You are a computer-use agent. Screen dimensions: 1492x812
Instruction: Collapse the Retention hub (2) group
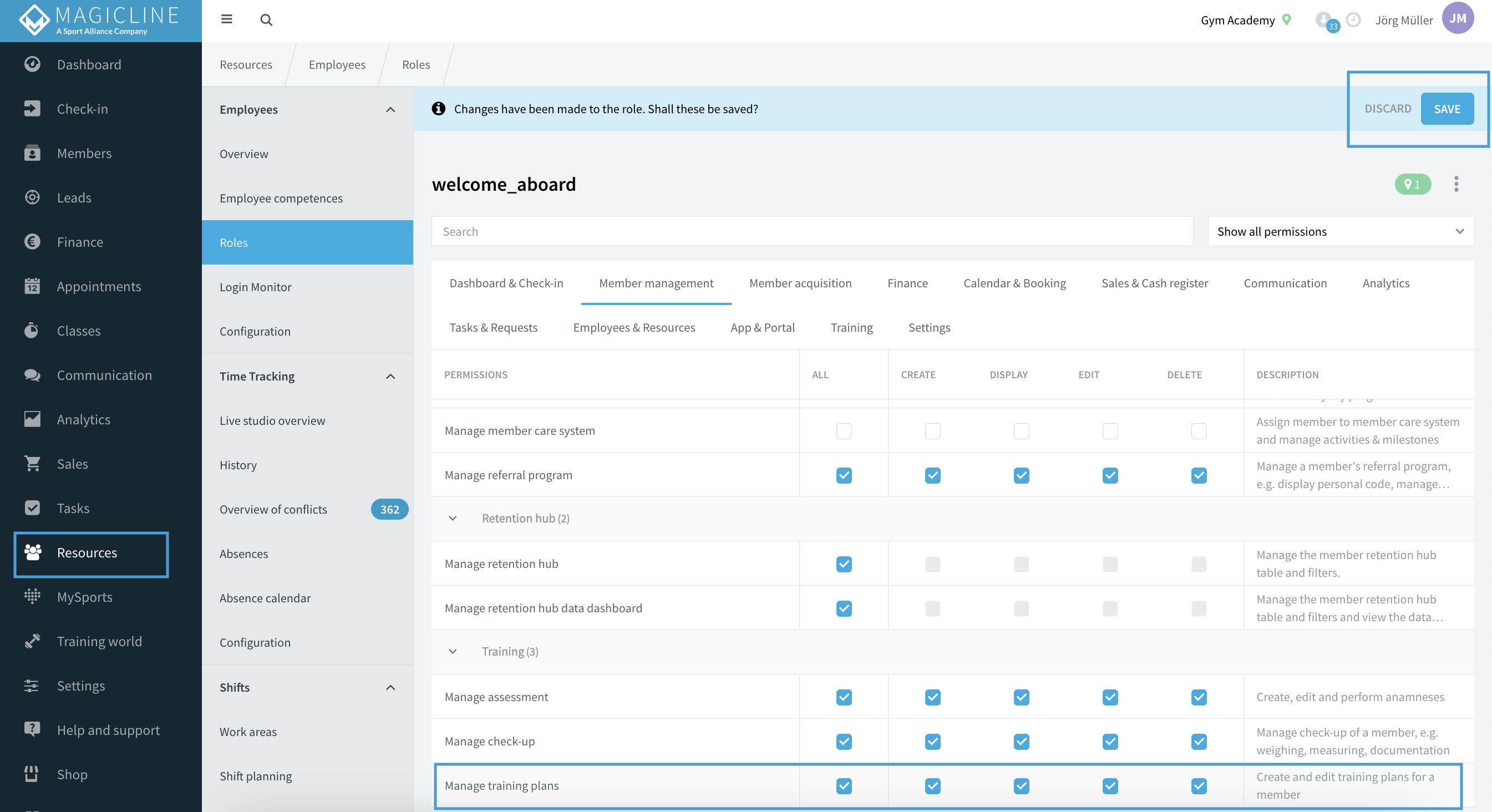[x=453, y=519]
